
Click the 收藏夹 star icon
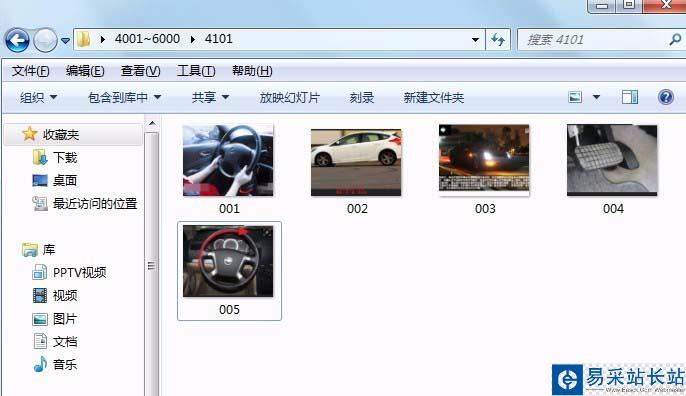tap(29, 134)
